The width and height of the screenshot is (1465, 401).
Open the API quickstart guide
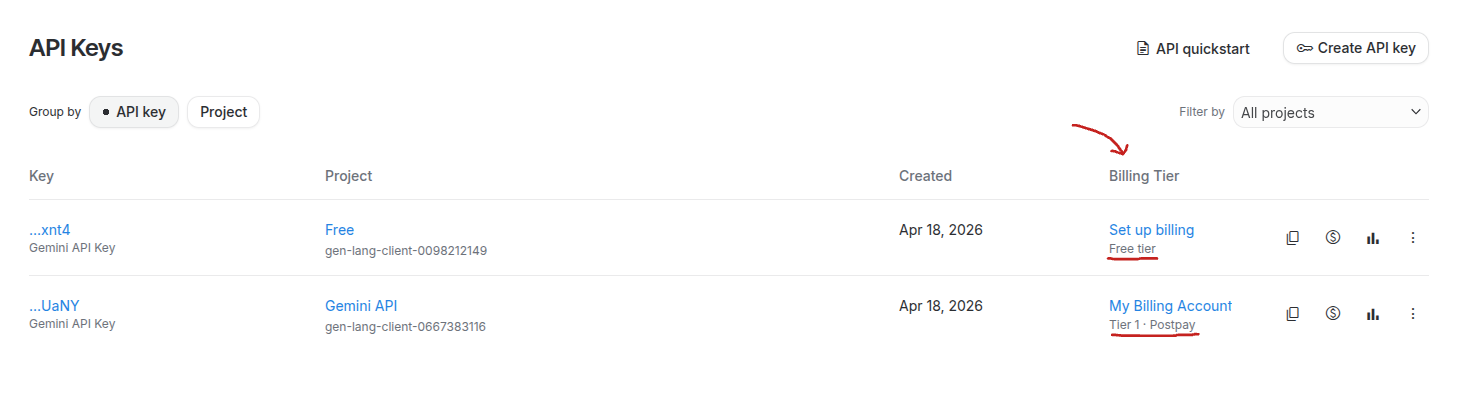[1193, 48]
